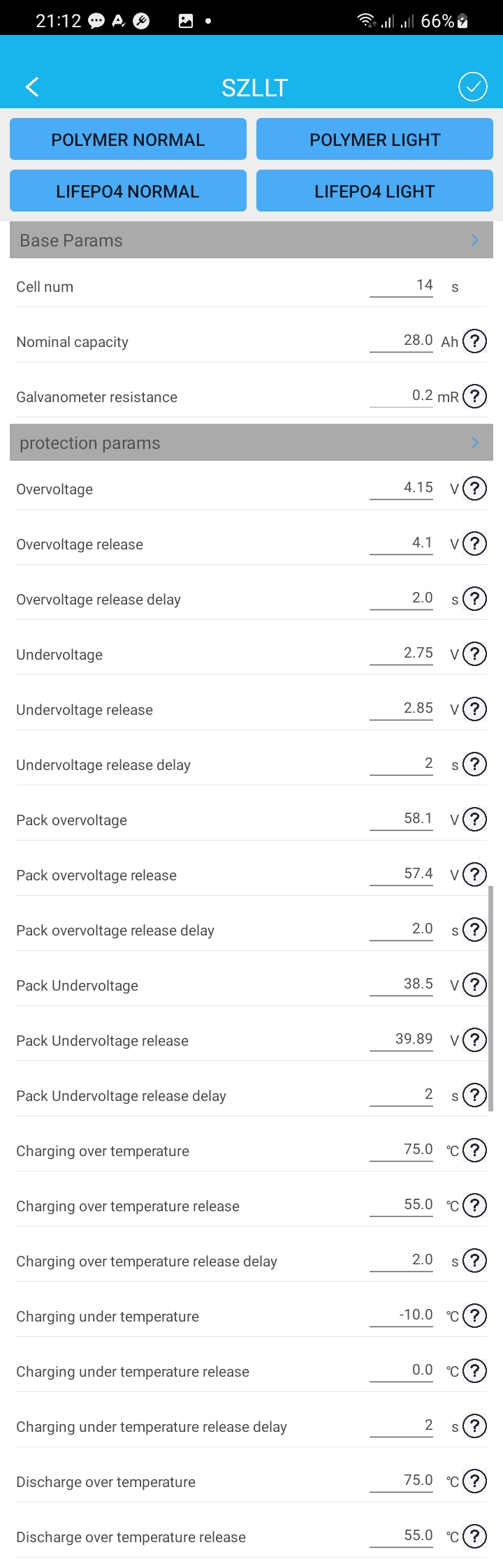Show help for Overvoltage setting
This screenshot has height=1568, width=503.
coord(475,488)
